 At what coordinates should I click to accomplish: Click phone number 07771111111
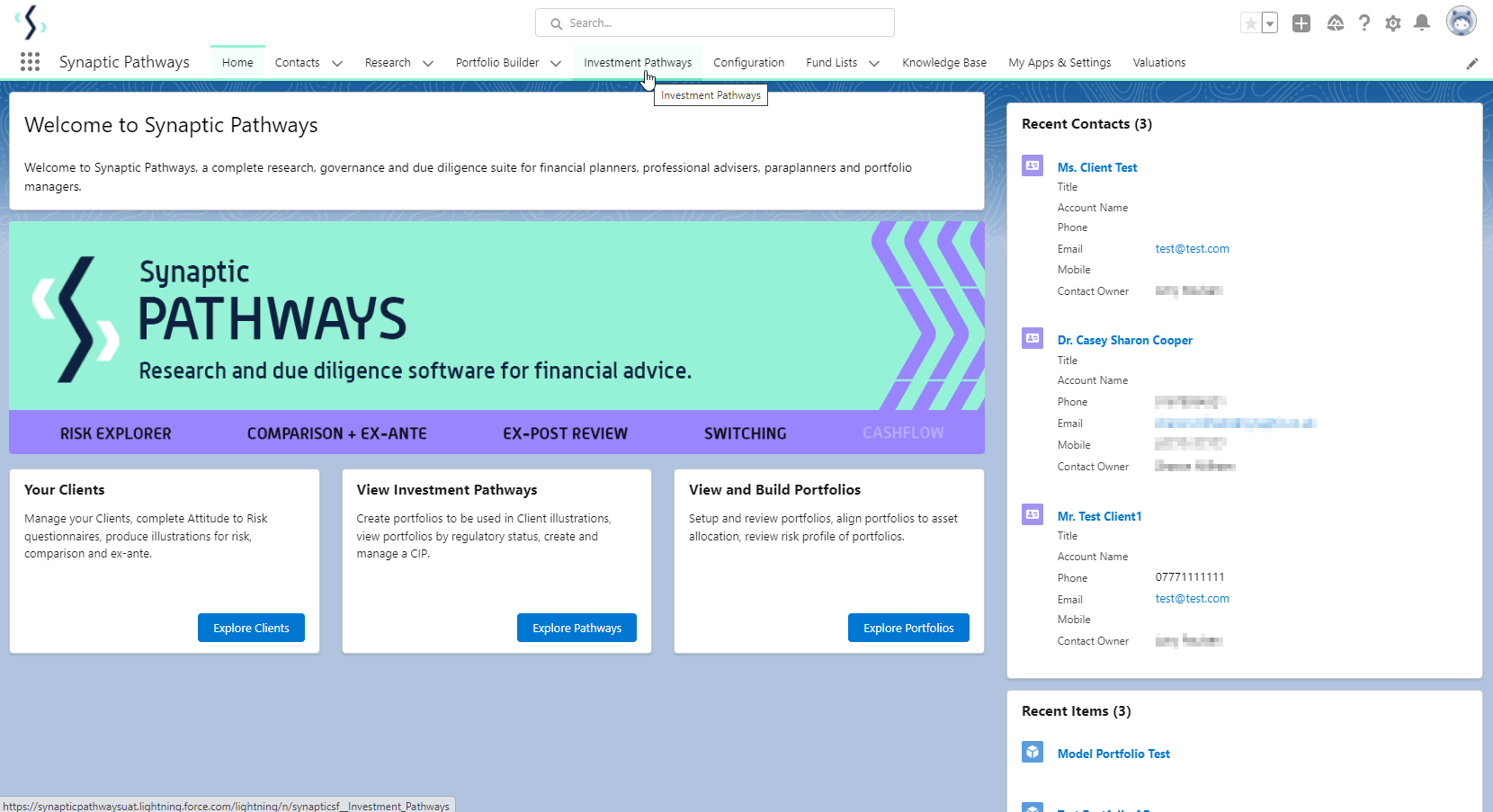click(x=1190, y=577)
